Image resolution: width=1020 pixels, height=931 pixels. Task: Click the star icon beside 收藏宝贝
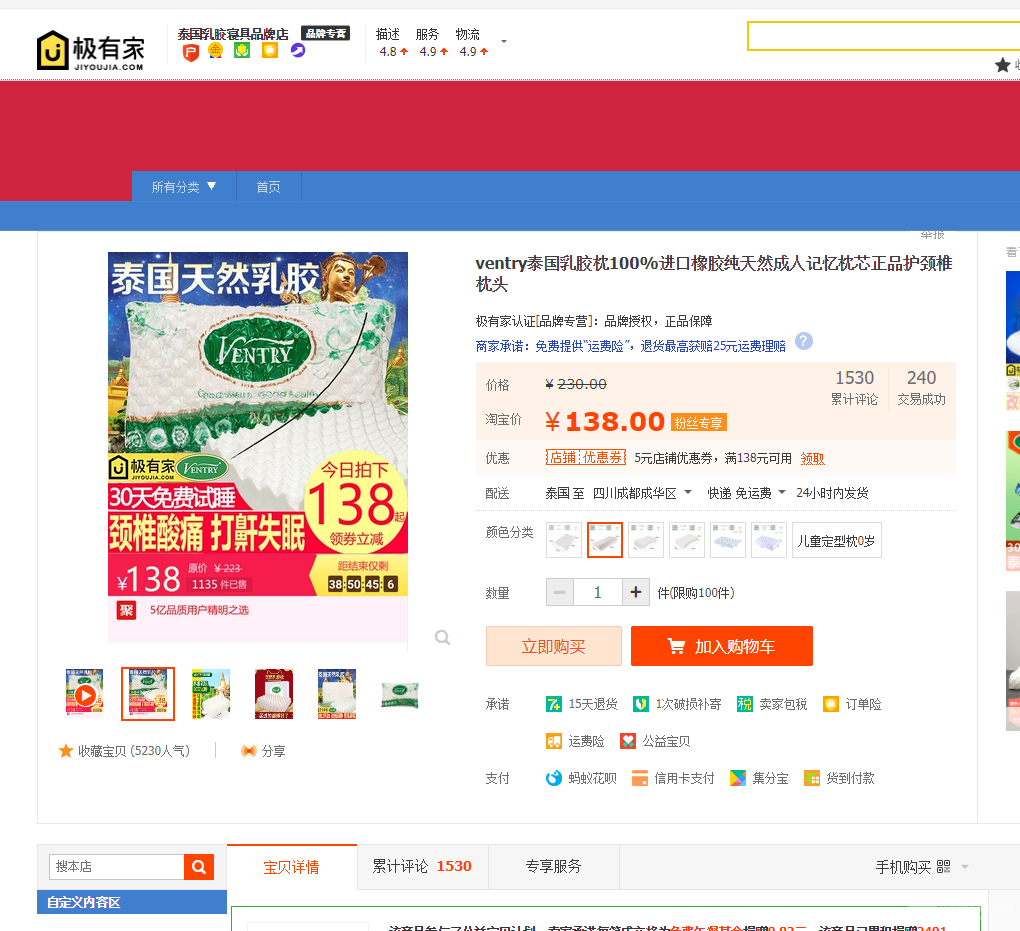pyautogui.click(x=66, y=751)
